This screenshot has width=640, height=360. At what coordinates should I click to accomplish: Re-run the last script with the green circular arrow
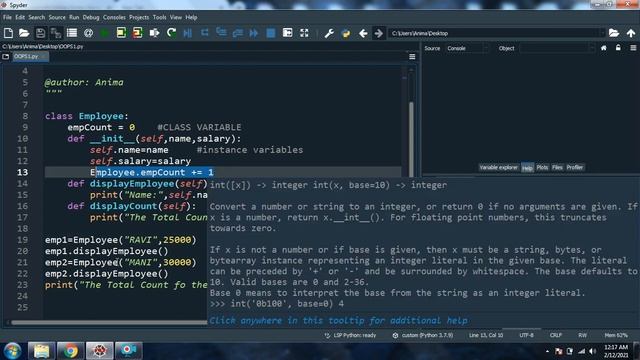(171, 33)
